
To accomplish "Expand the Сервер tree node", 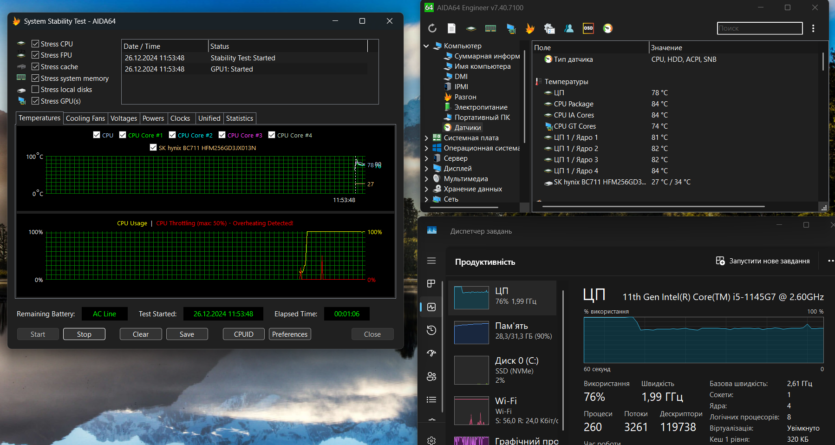I will pos(426,158).
